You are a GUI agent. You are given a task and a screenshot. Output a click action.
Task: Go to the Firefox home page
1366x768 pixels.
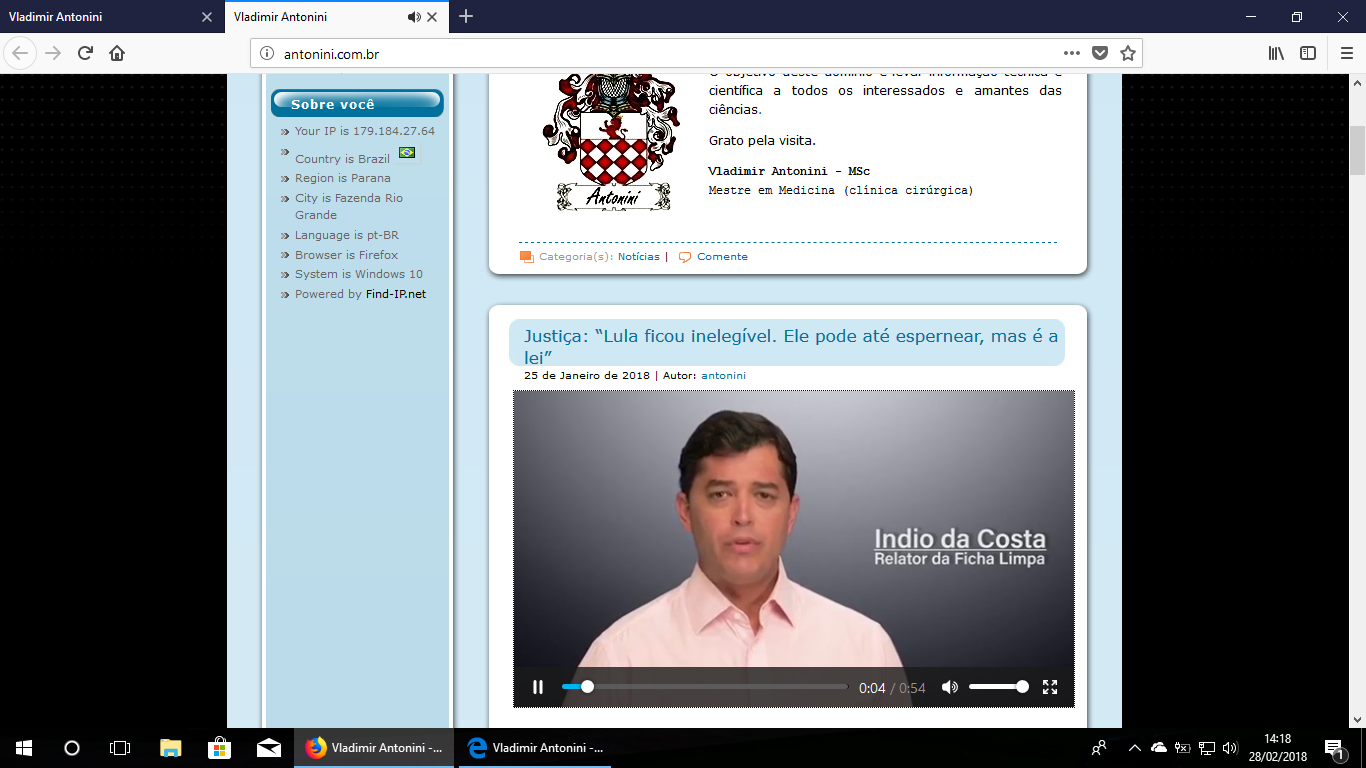tap(117, 53)
